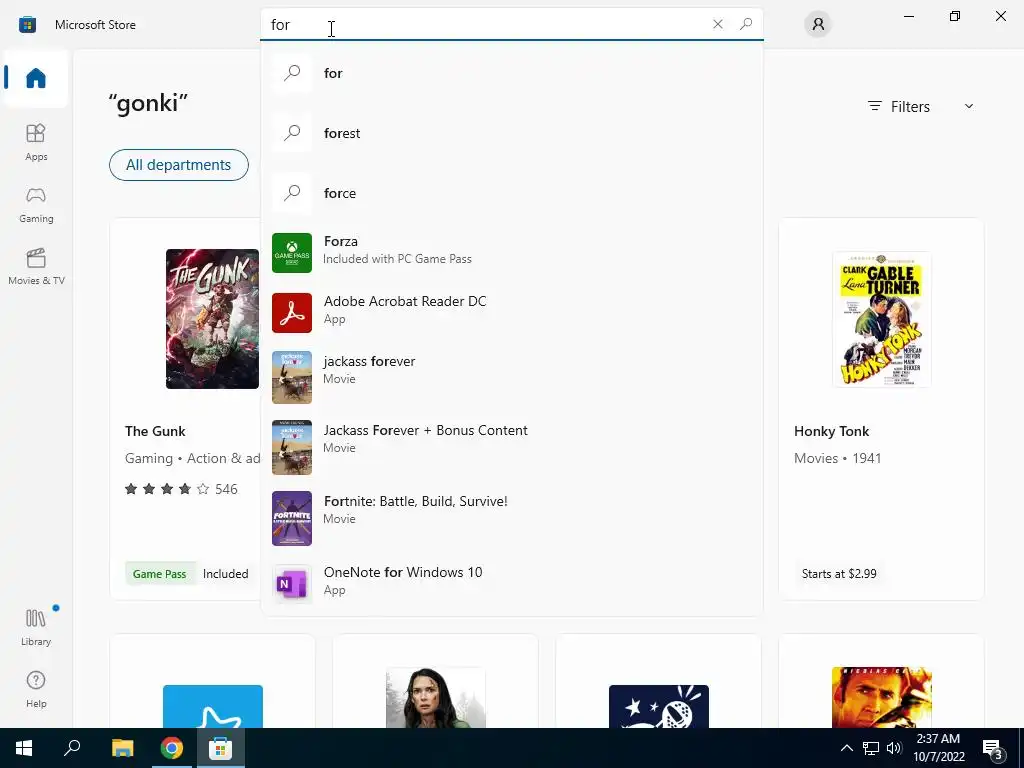Open the notification center
Viewport: 1024px width, 768px height.
pyautogui.click(x=992, y=748)
